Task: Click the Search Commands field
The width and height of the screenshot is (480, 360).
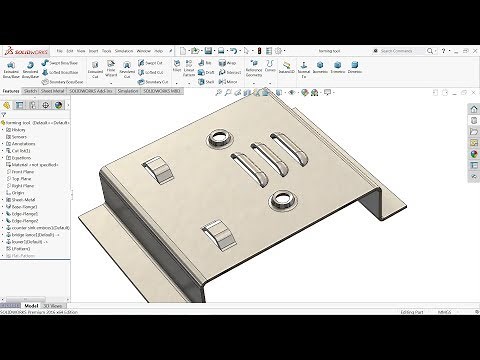Action: [398, 51]
